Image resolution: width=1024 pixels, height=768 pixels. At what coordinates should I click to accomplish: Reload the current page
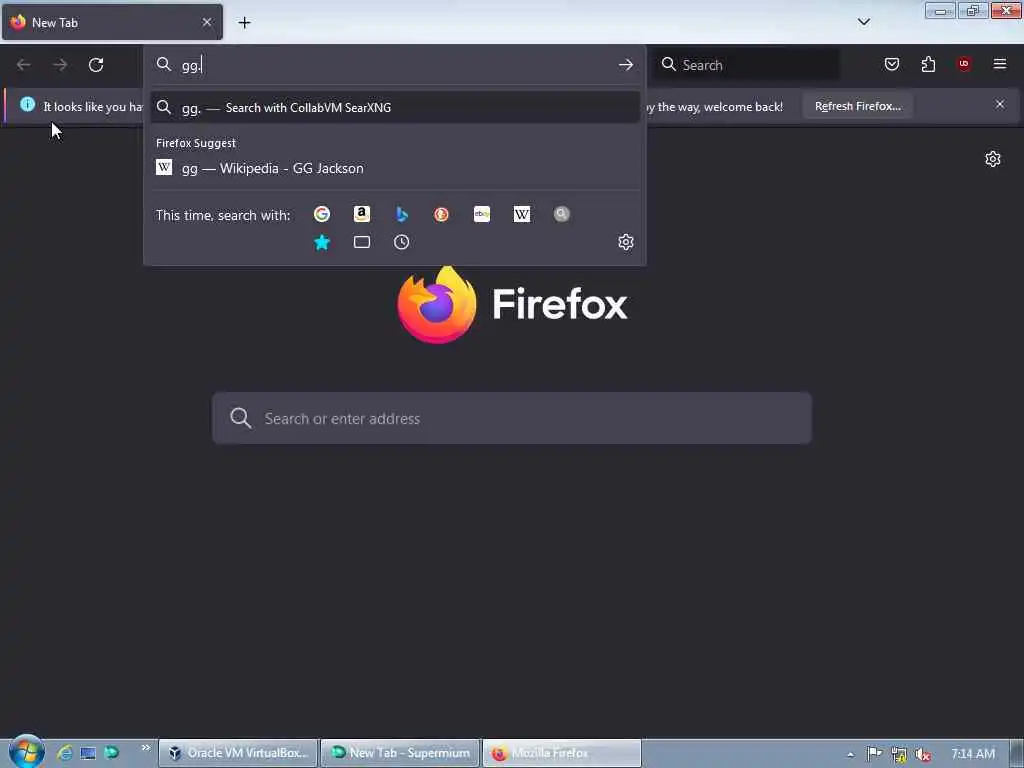click(96, 65)
